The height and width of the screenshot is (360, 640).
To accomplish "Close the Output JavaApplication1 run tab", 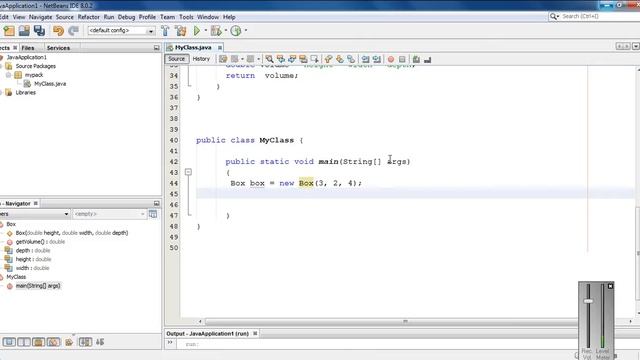I will click(255, 333).
